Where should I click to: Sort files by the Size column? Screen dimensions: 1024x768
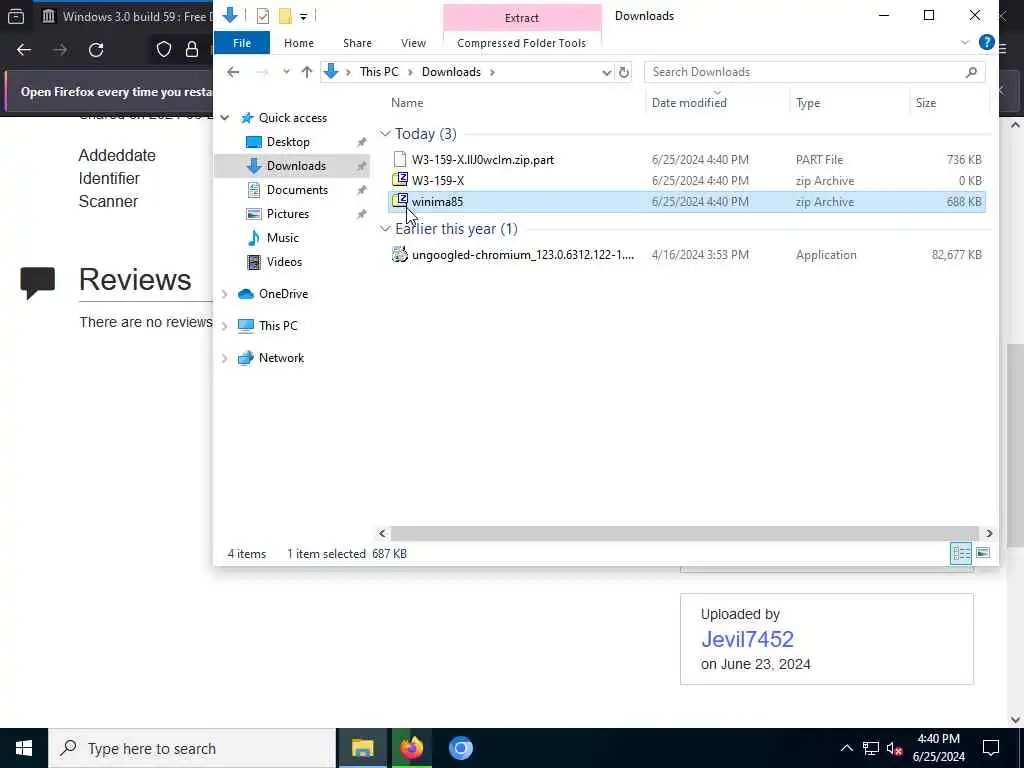(925, 103)
